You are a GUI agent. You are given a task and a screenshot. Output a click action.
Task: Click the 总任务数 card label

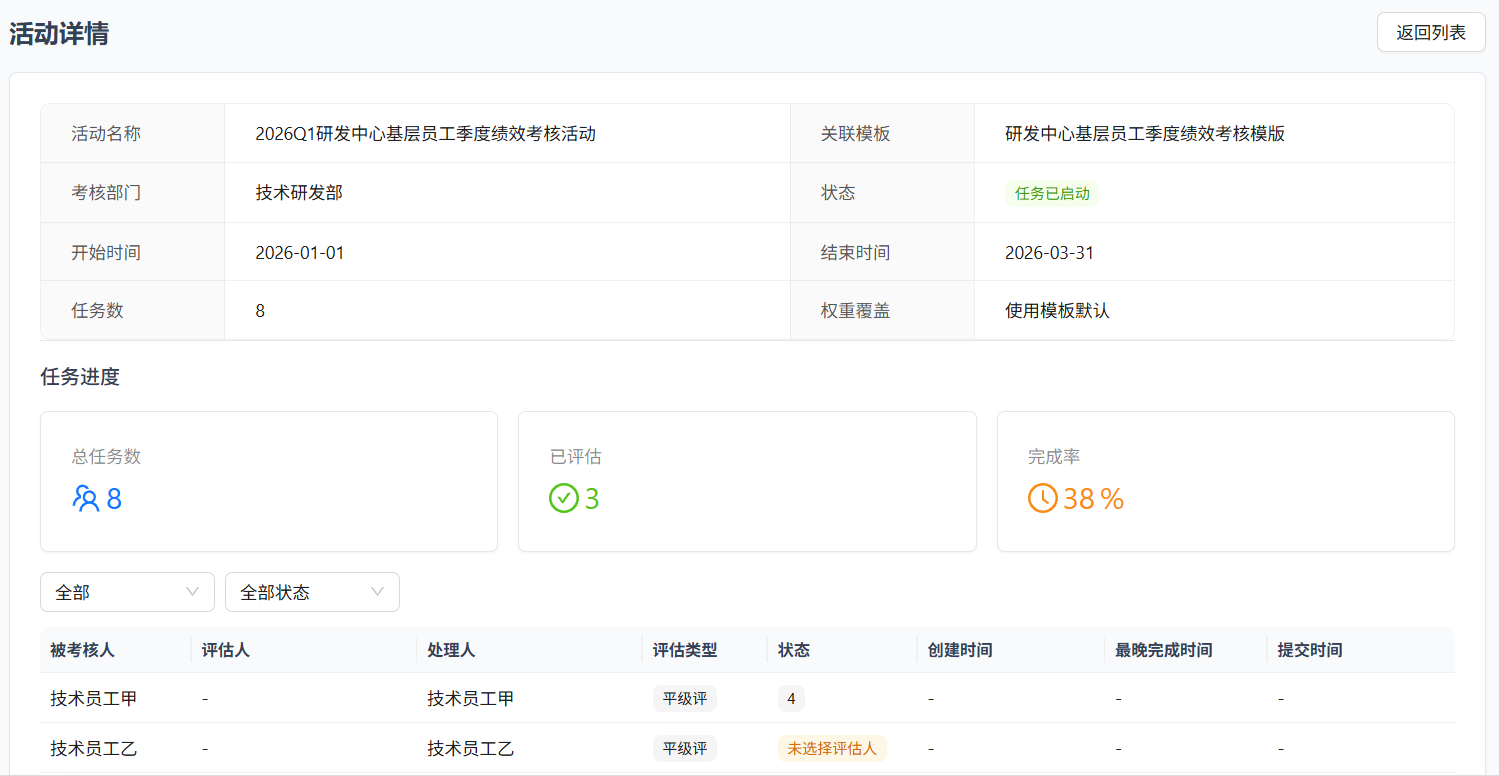click(106, 457)
